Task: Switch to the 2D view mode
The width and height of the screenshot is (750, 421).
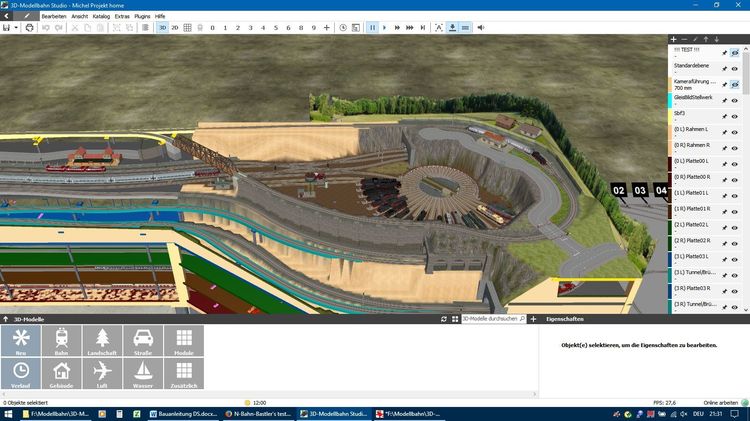Action: (175, 28)
